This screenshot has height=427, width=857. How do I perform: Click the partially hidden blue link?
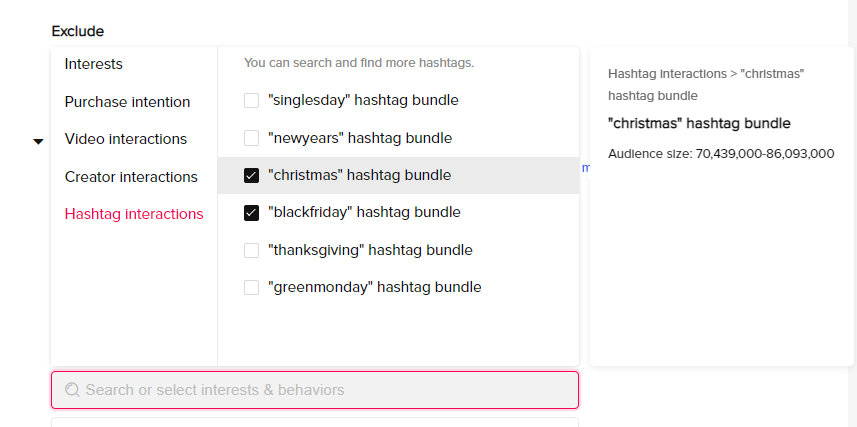585,168
